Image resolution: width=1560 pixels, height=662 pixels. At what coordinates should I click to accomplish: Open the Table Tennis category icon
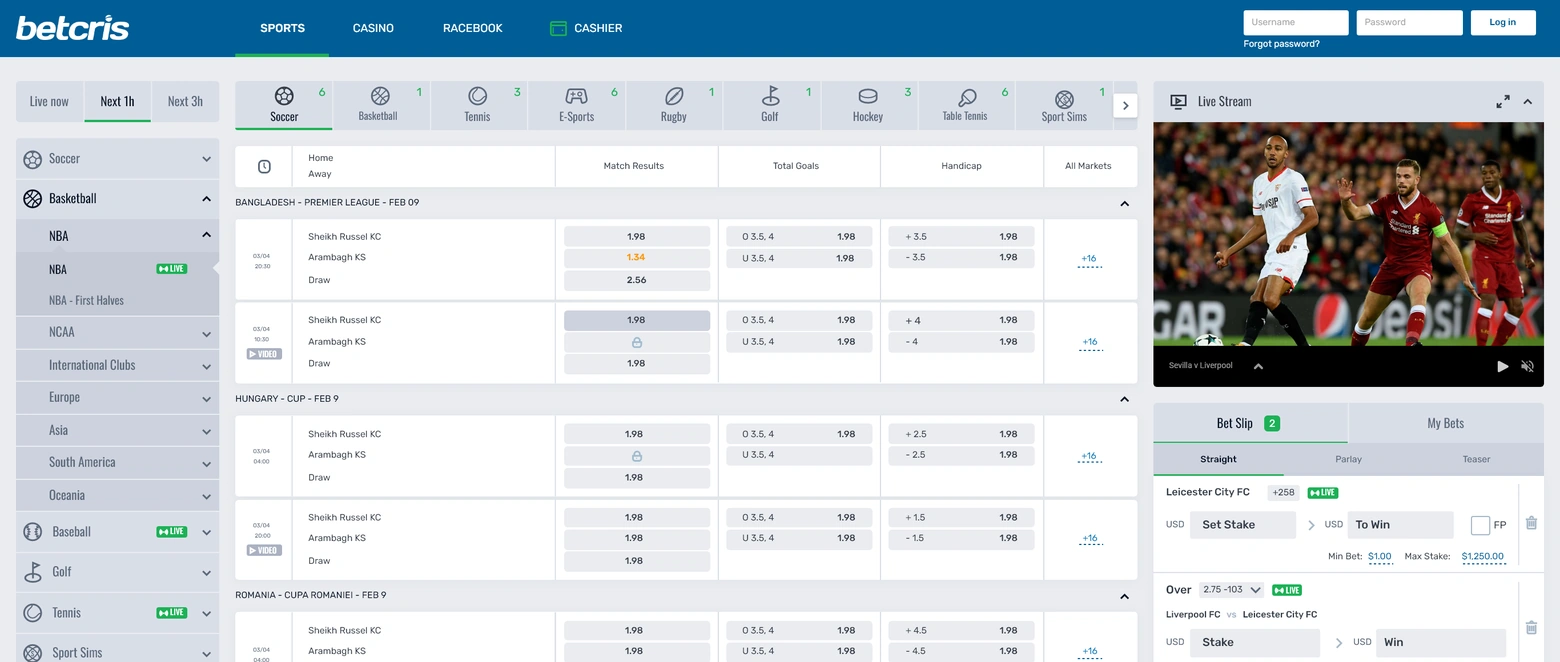[966, 97]
